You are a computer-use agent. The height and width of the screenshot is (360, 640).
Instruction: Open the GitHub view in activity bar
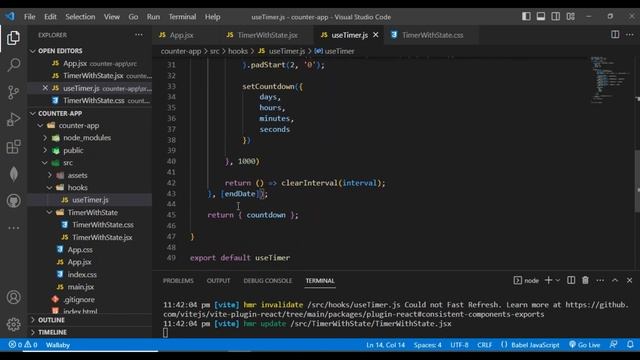pyautogui.click(x=13, y=201)
